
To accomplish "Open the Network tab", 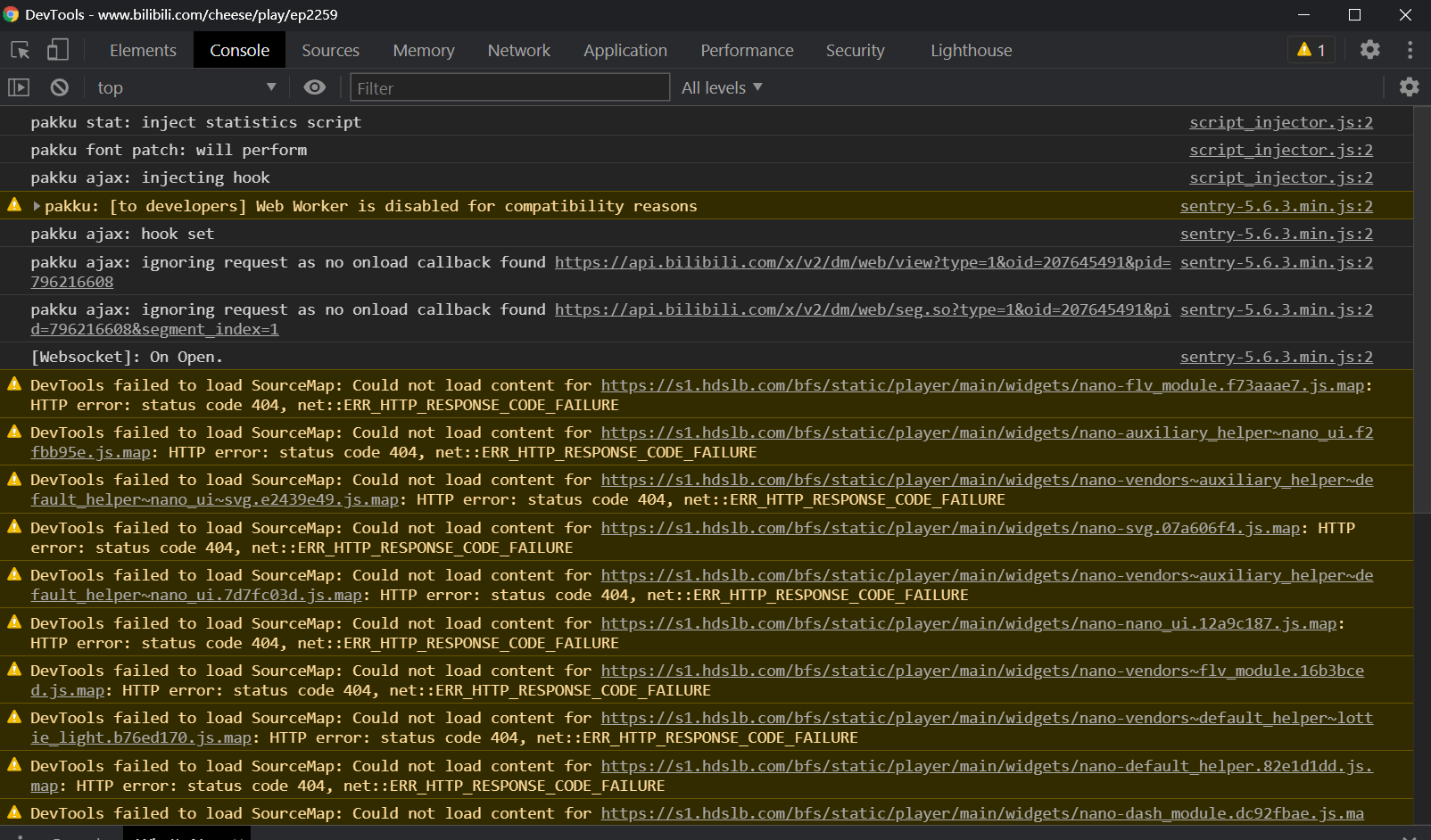I will coord(518,50).
